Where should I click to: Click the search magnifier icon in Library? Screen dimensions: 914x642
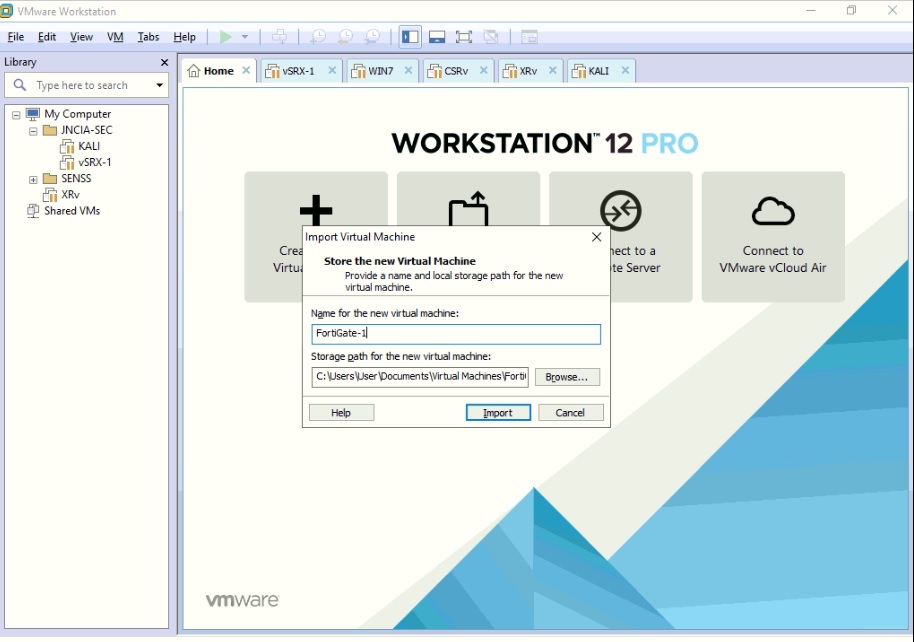20,85
